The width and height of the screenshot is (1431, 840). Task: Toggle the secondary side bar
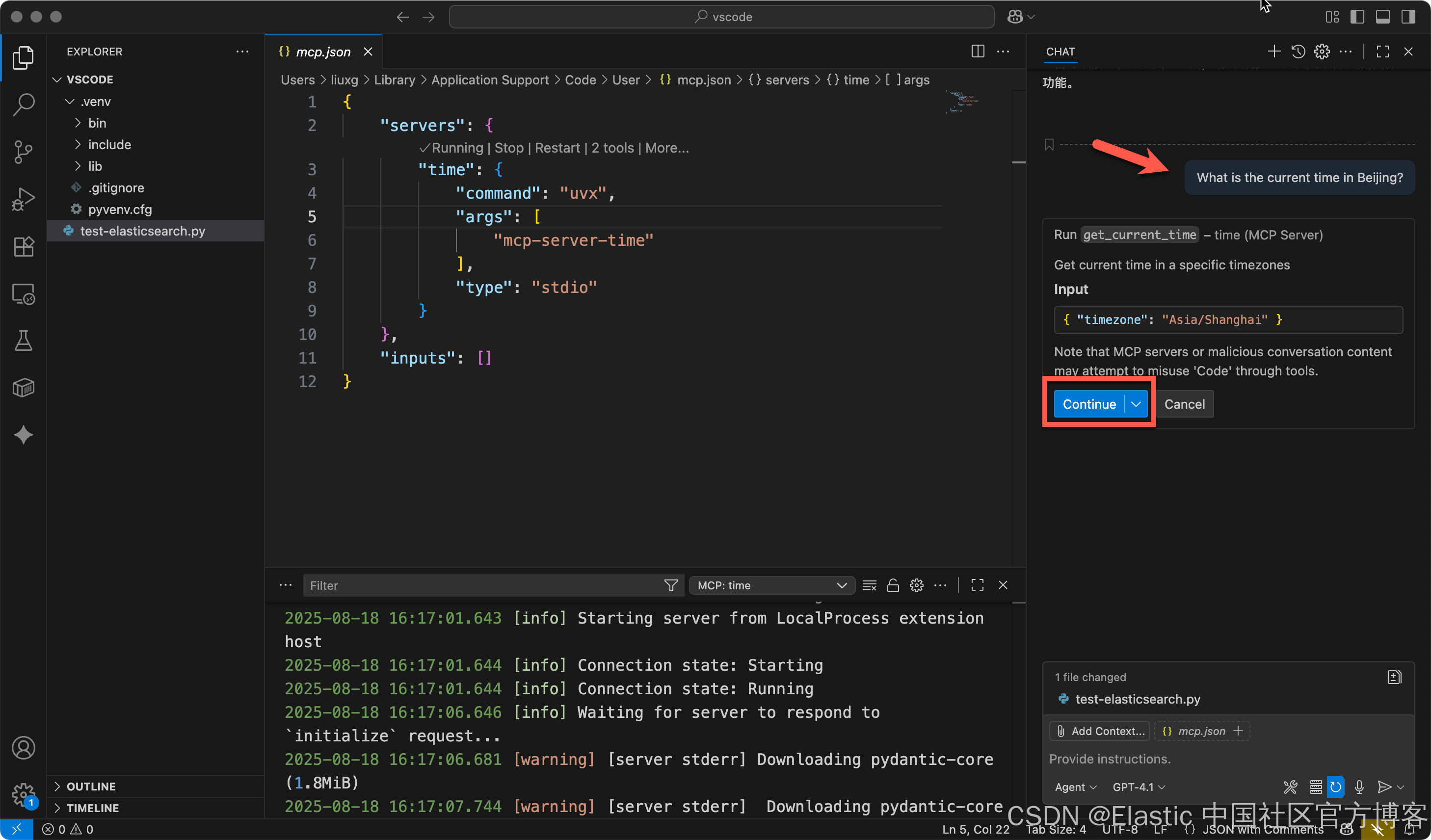(x=1408, y=17)
